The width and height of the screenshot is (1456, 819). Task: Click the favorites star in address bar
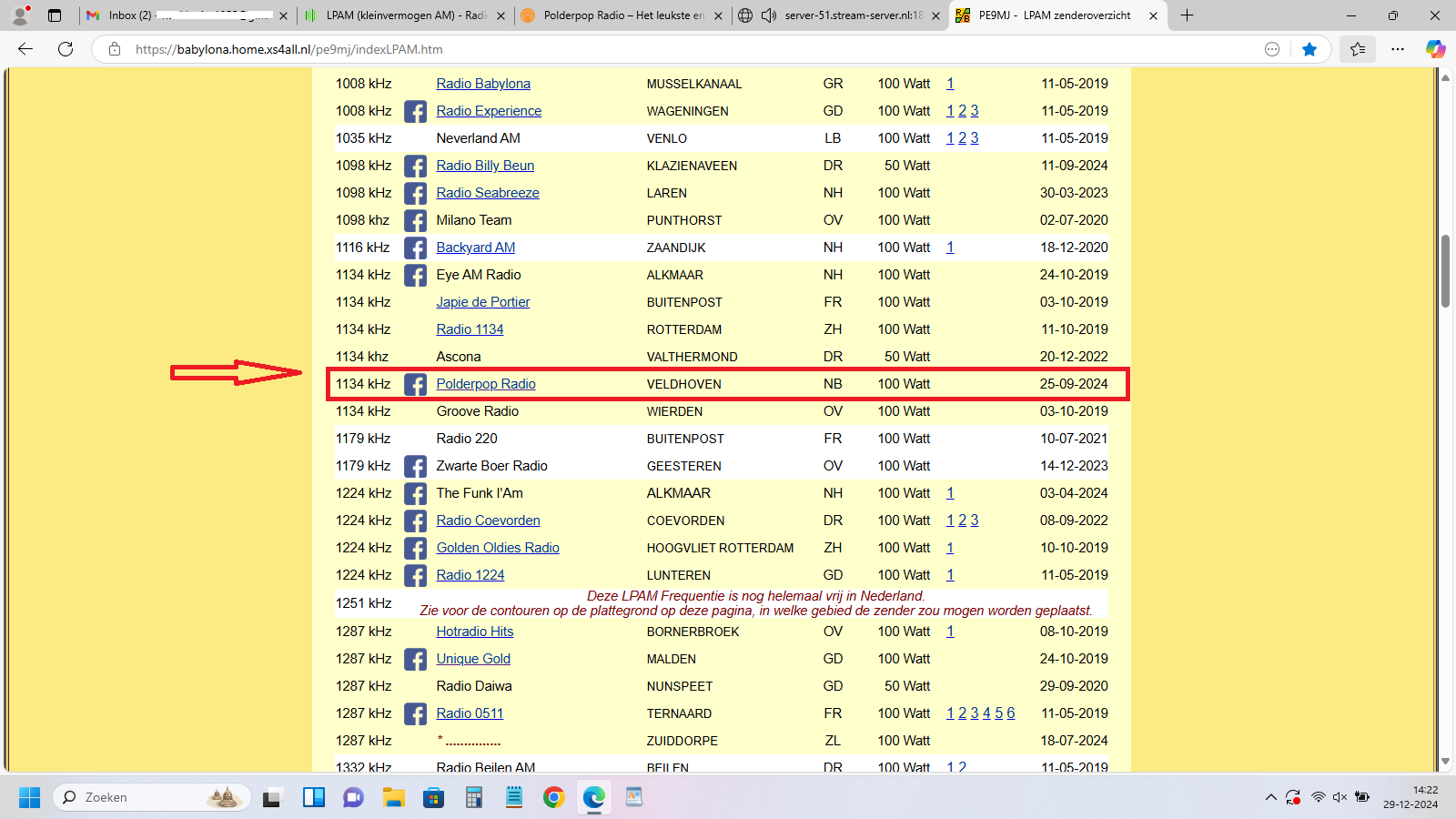tap(1309, 49)
